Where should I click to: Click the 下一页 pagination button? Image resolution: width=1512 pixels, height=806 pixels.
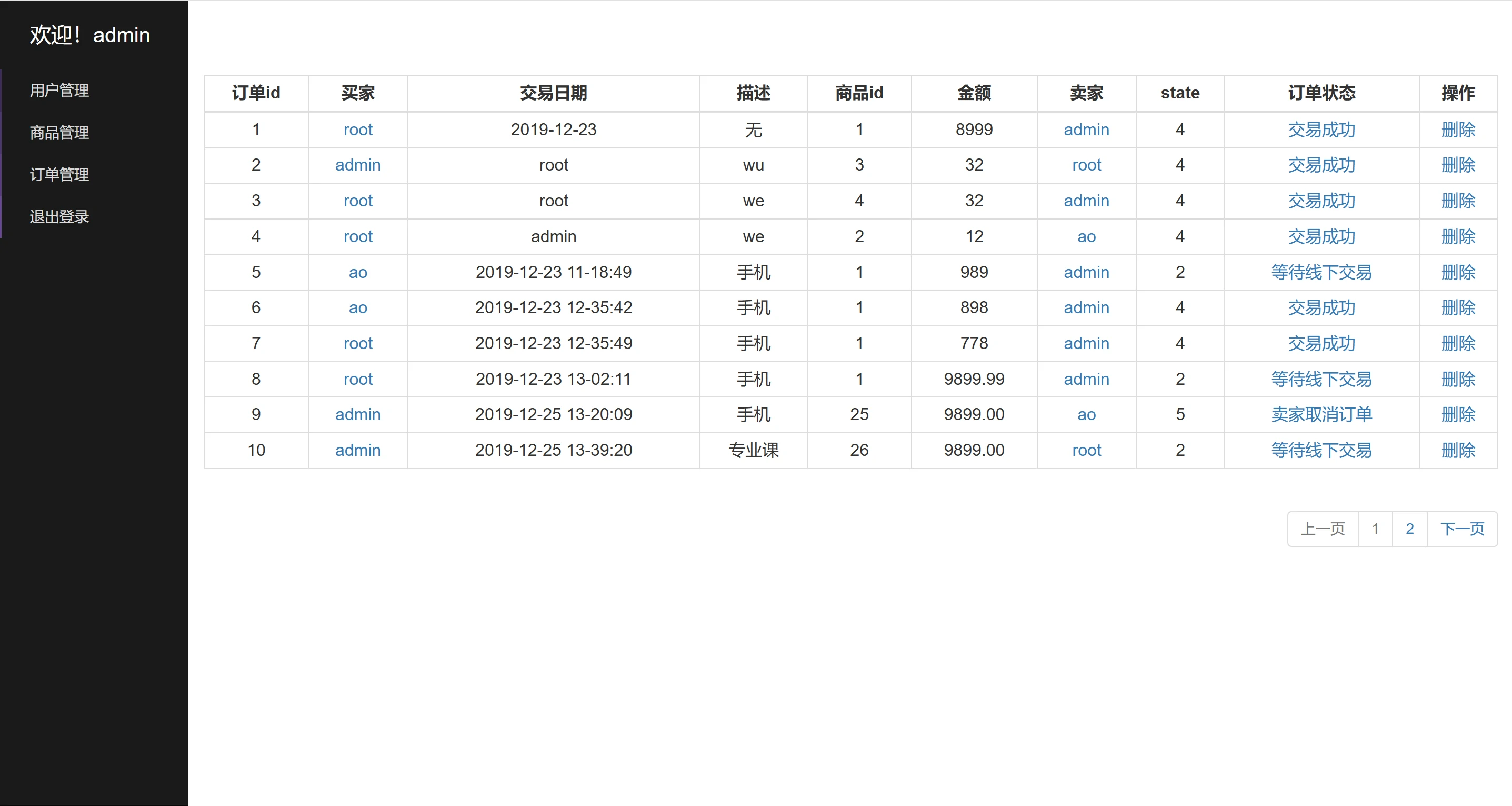(1461, 529)
